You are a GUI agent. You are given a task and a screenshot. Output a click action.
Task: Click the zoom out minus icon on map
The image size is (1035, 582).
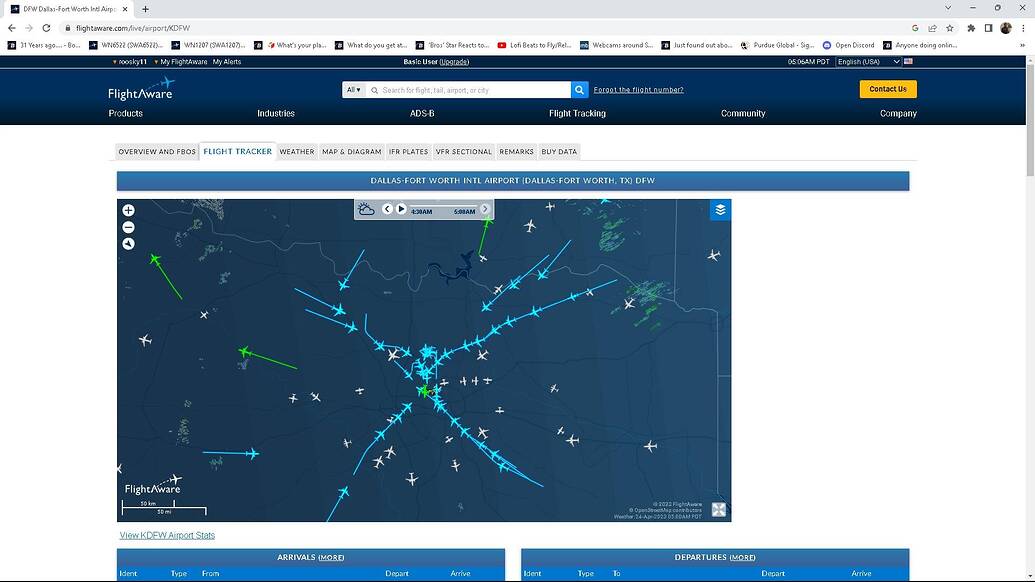(x=128, y=227)
